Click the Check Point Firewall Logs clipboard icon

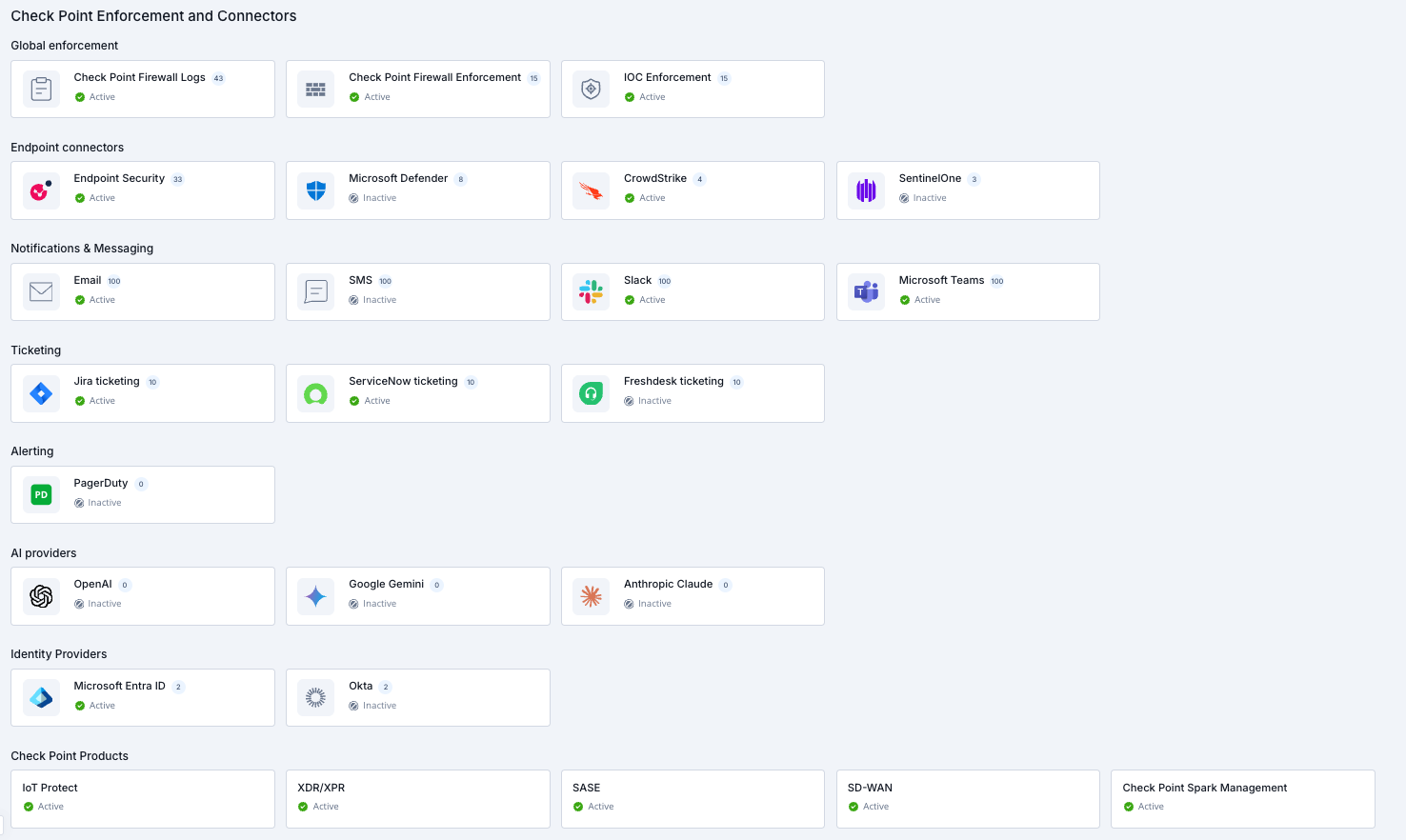(x=41, y=90)
